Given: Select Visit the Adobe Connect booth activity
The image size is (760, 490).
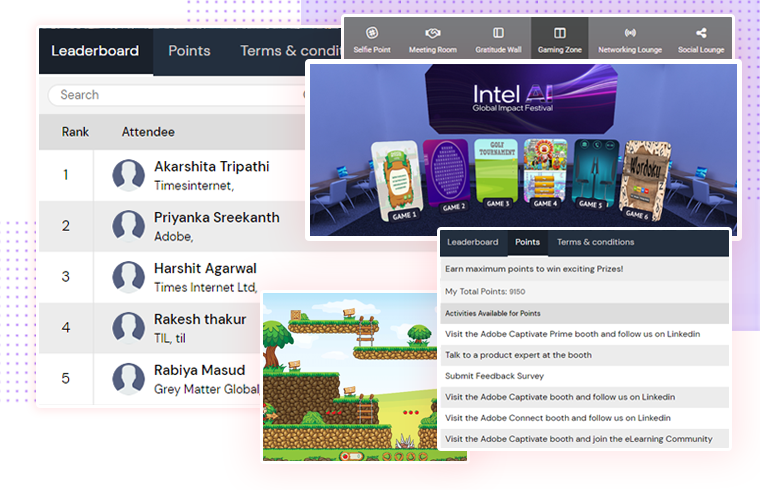Looking at the screenshot, I should point(585,418).
